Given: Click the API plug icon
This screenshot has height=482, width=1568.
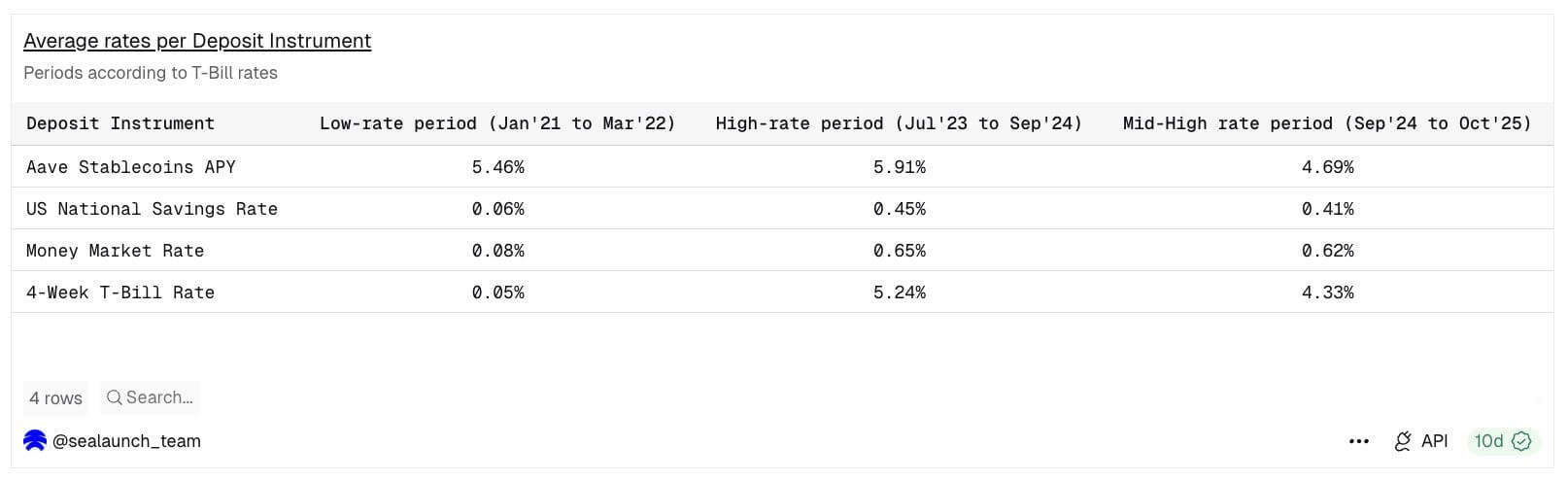Looking at the screenshot, I should point(1402,441).
